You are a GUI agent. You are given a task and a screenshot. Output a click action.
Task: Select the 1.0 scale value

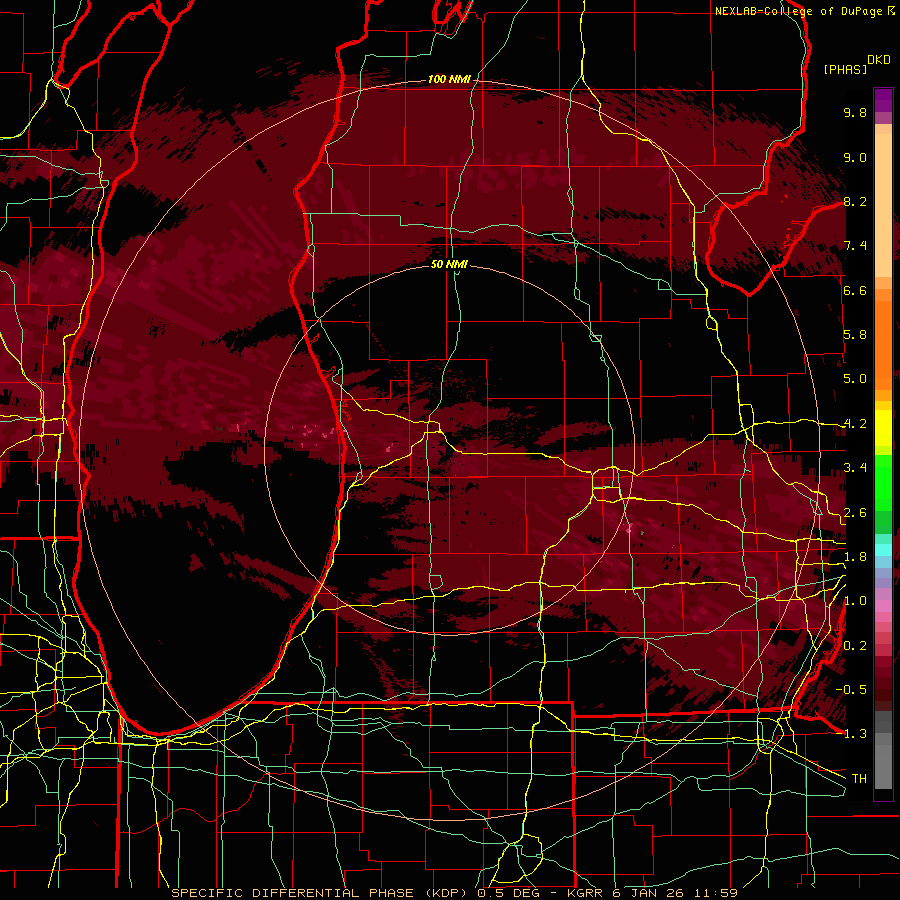pos(855,601)
